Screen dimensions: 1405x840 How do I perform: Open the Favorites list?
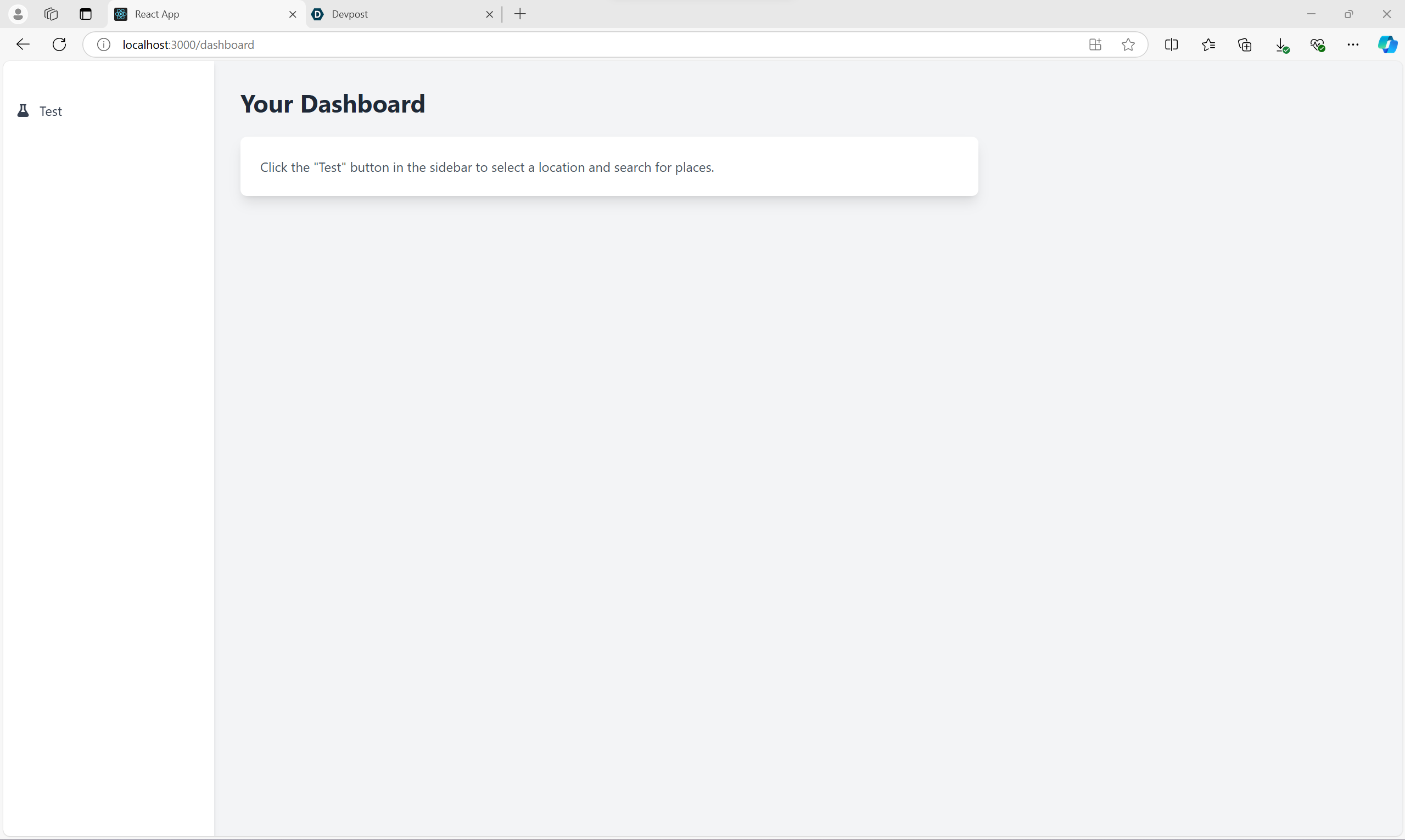coord(1208,44)
